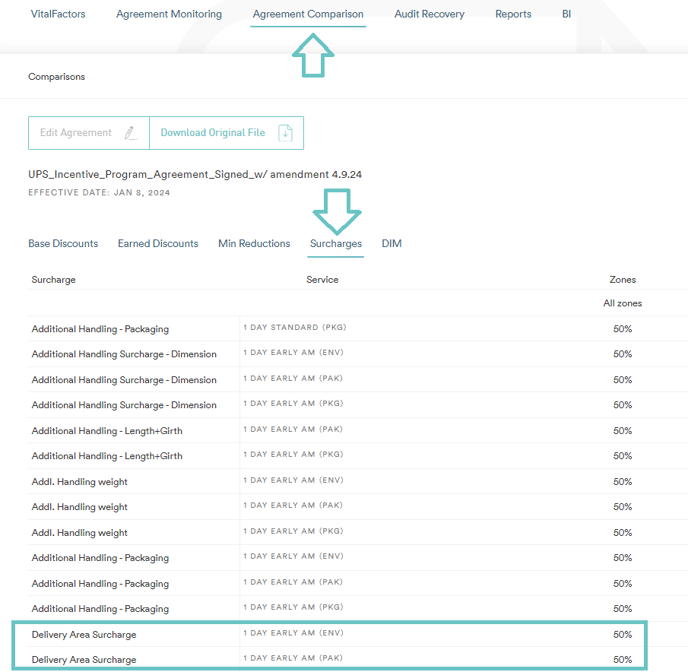
Task: Select Addl. Handling weight Early AM (PKG) row
Action: click(x=358, y=532)
